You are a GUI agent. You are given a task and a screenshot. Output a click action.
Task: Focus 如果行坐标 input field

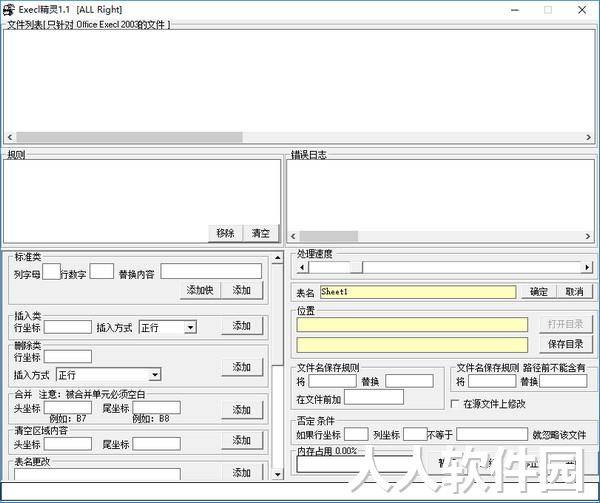[356, 434]
